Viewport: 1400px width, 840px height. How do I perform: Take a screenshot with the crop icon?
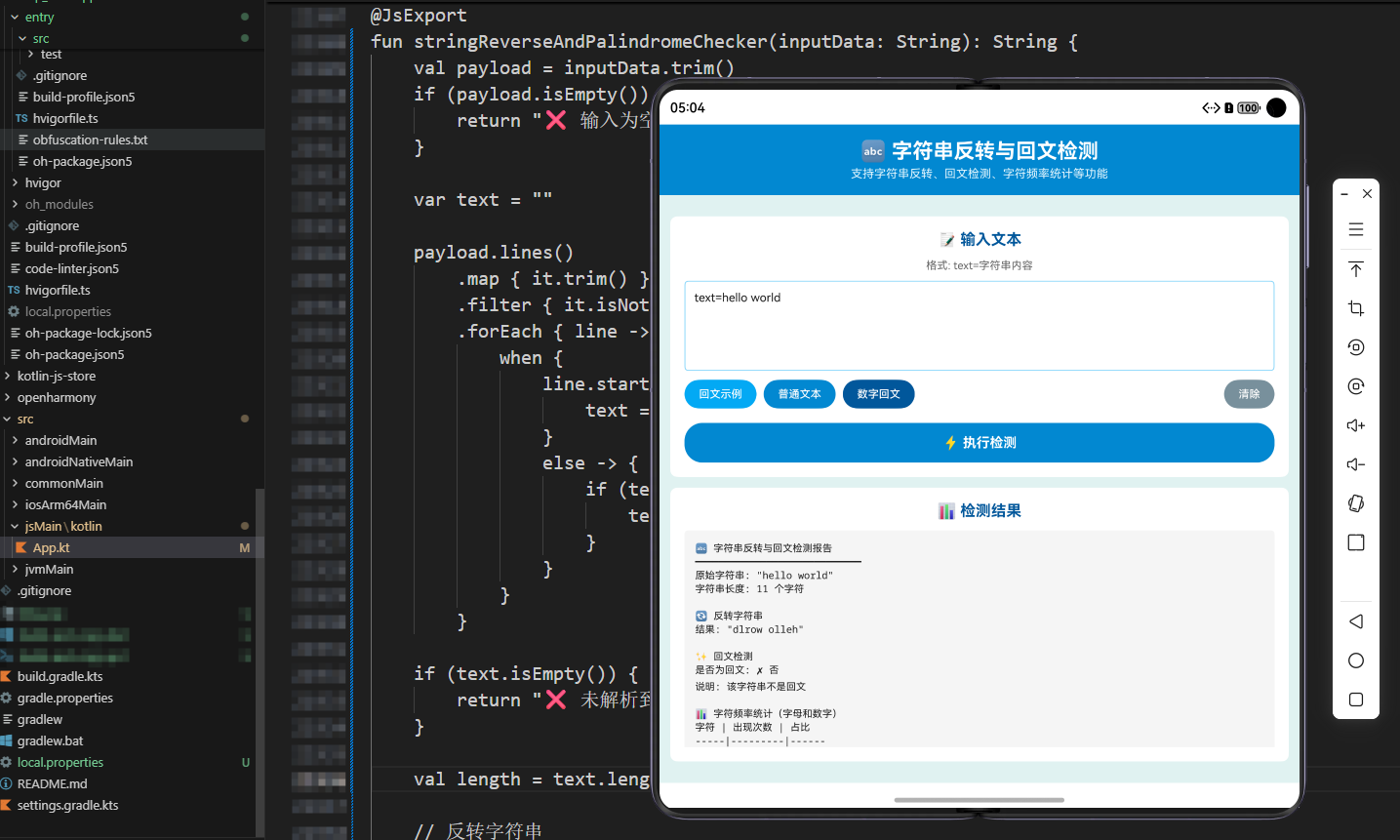[x=1356, y=308]
